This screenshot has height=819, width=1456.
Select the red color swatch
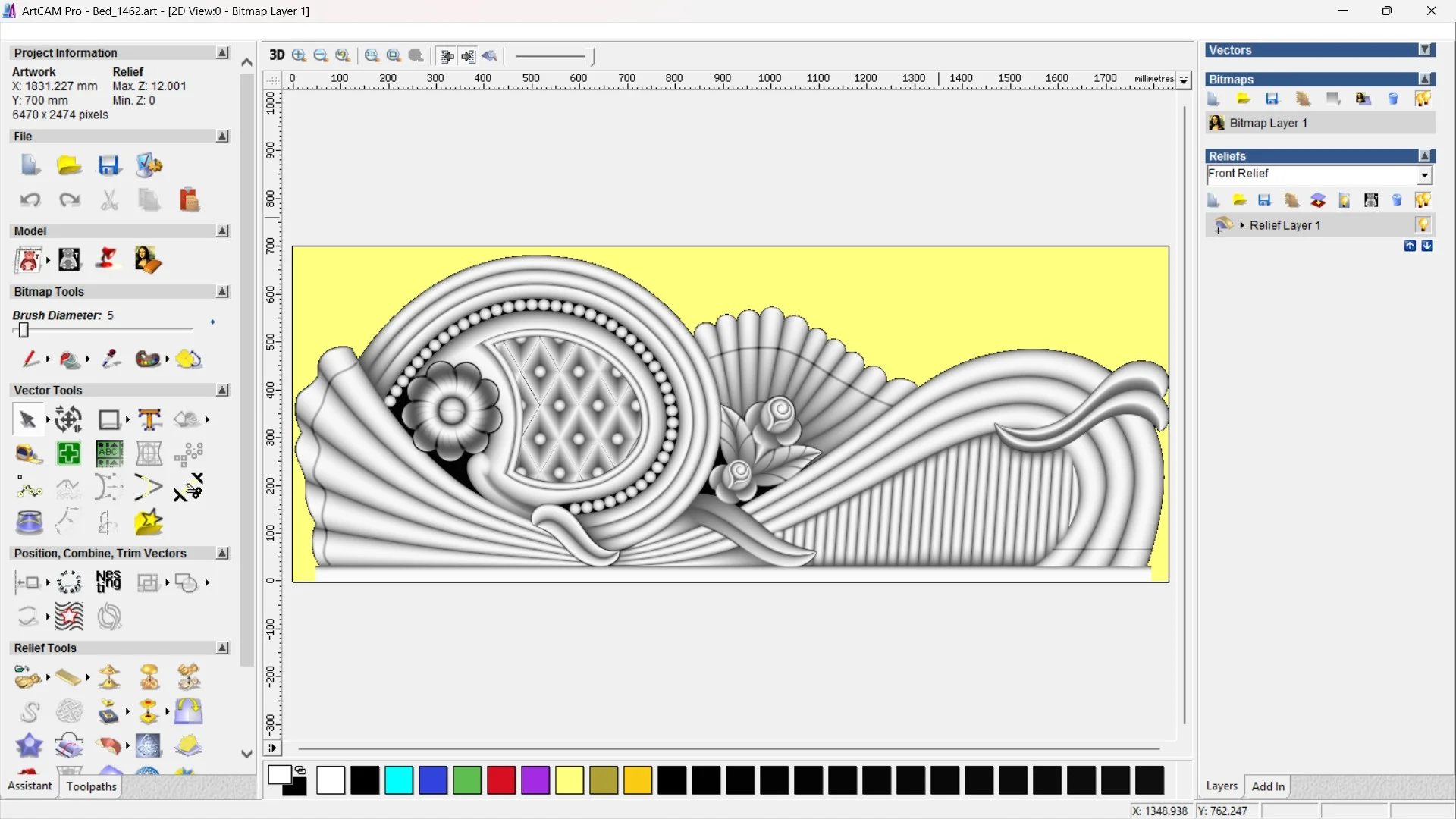tap(501, 780)
